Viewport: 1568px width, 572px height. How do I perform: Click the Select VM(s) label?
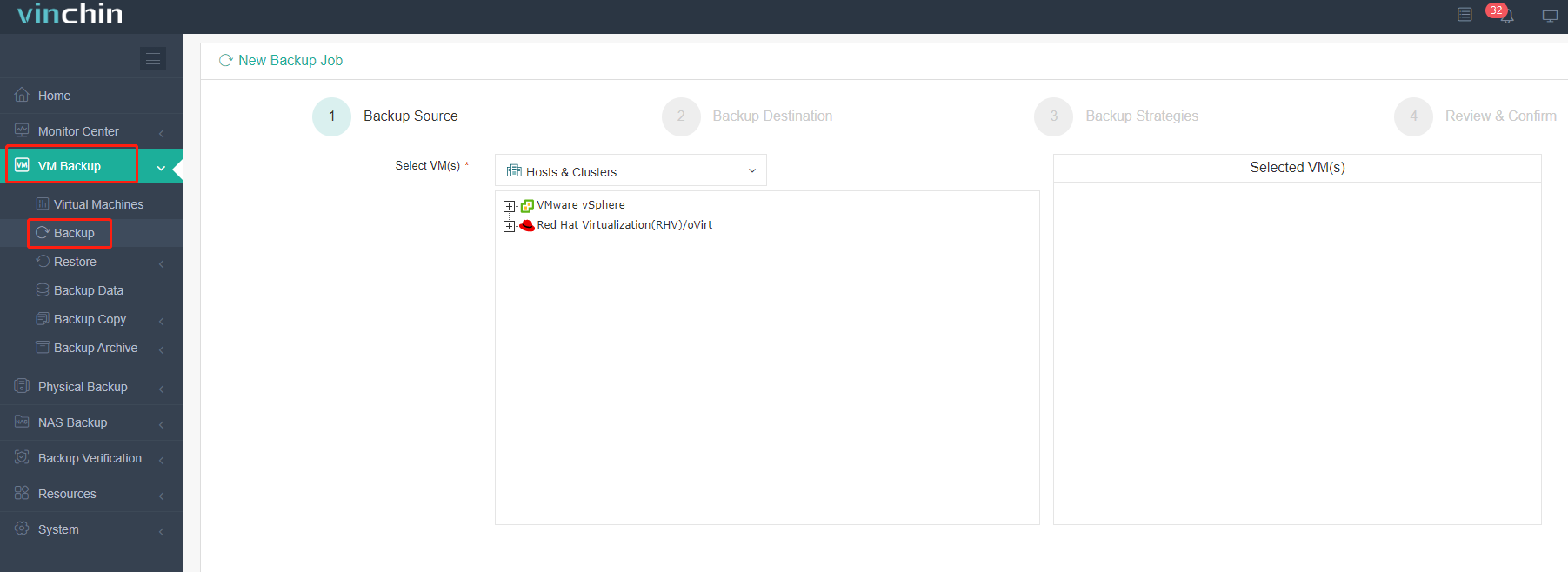(427, 165)
